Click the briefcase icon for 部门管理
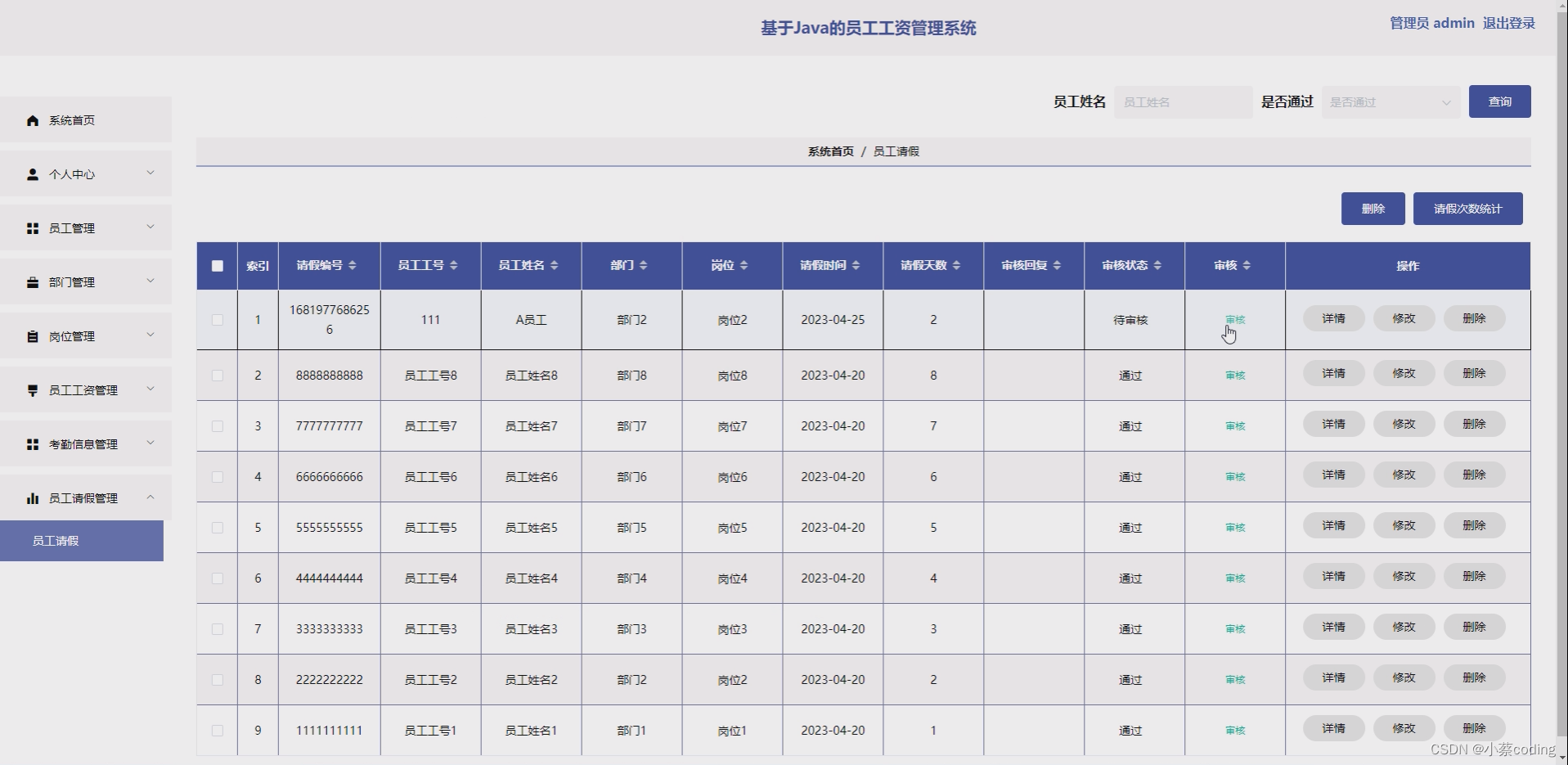1568x765 pixels. (x=33, y=282)
